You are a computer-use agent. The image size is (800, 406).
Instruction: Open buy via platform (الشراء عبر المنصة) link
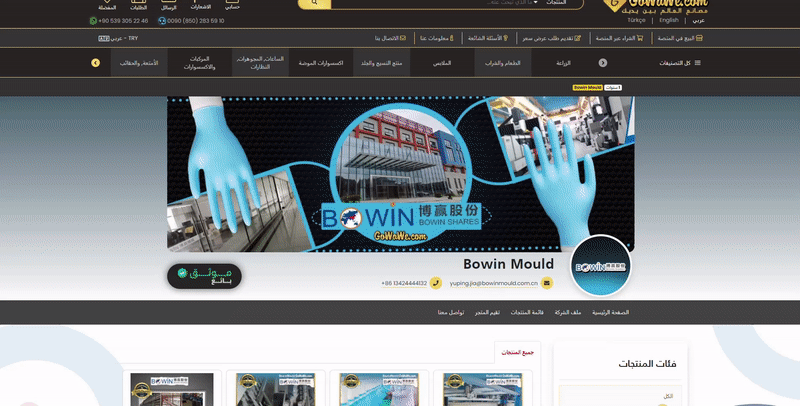point(619,38)
